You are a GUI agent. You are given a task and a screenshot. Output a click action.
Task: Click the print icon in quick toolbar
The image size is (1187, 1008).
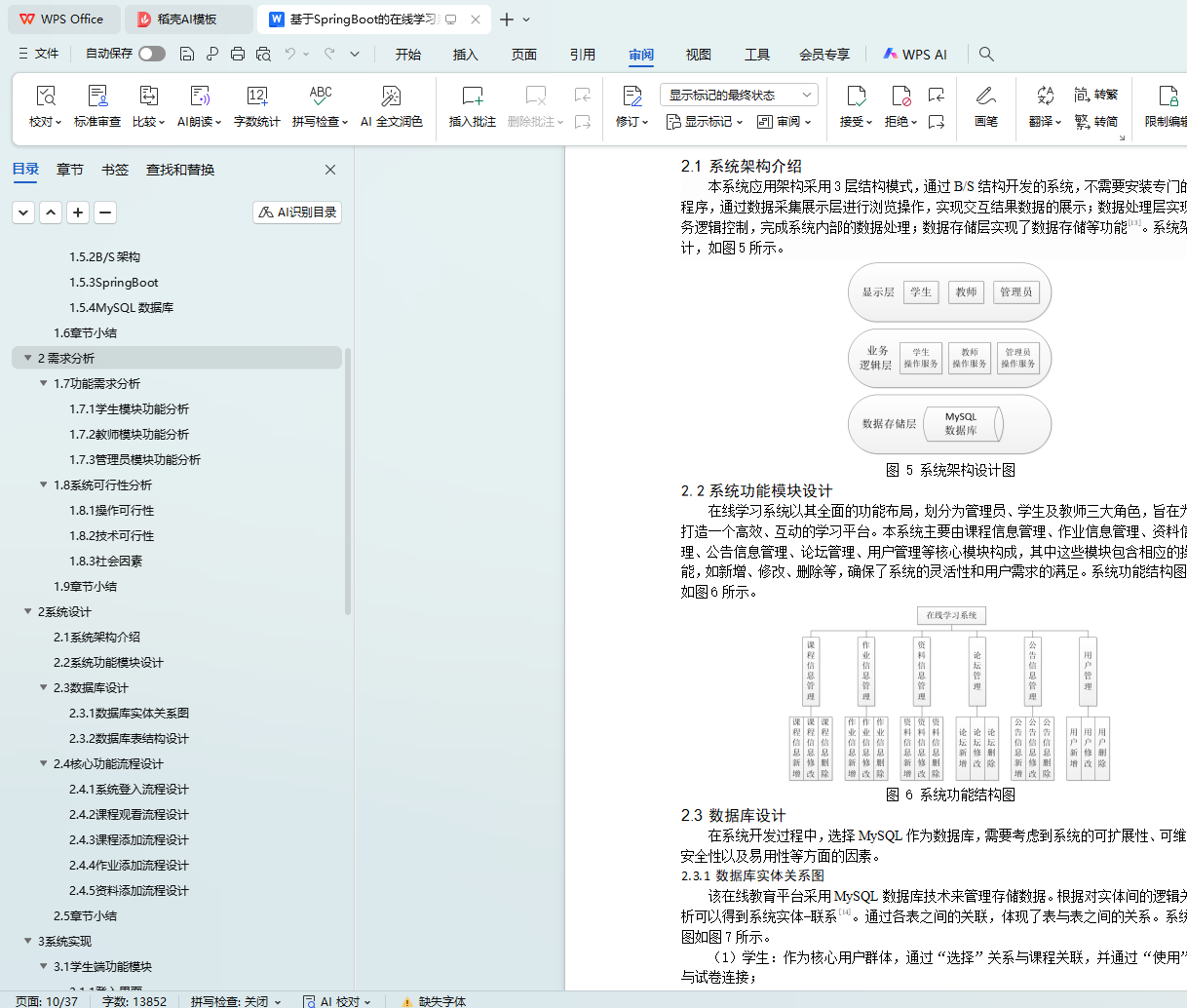[238, 55]
